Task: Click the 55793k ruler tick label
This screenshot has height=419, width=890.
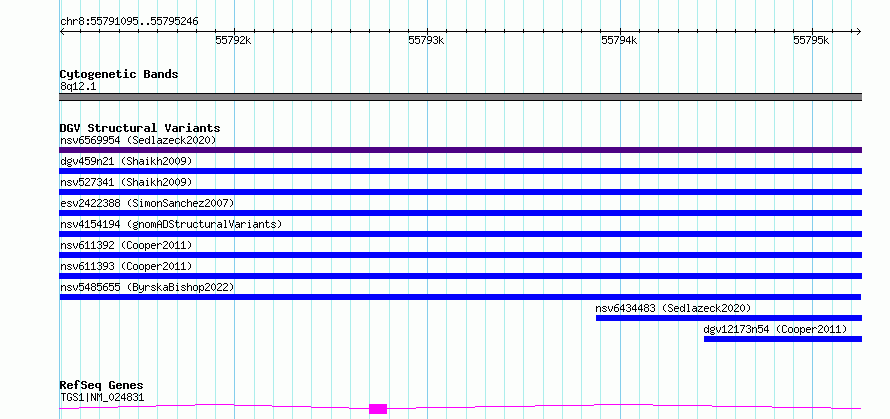Action: click(426, 40)
